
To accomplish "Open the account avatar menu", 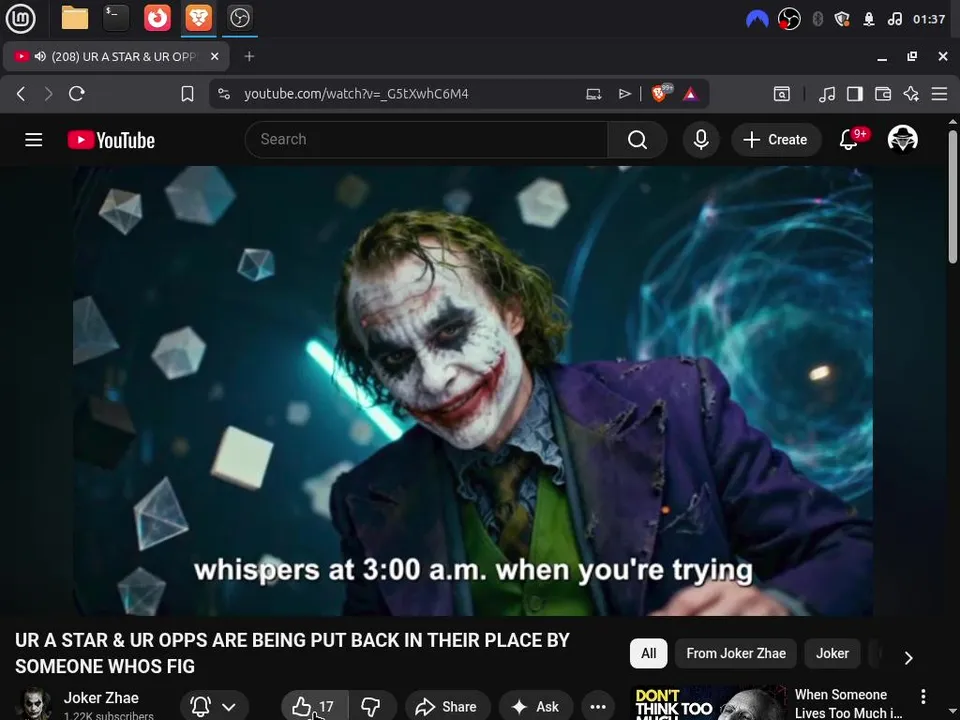I will [x=902, y=140].
